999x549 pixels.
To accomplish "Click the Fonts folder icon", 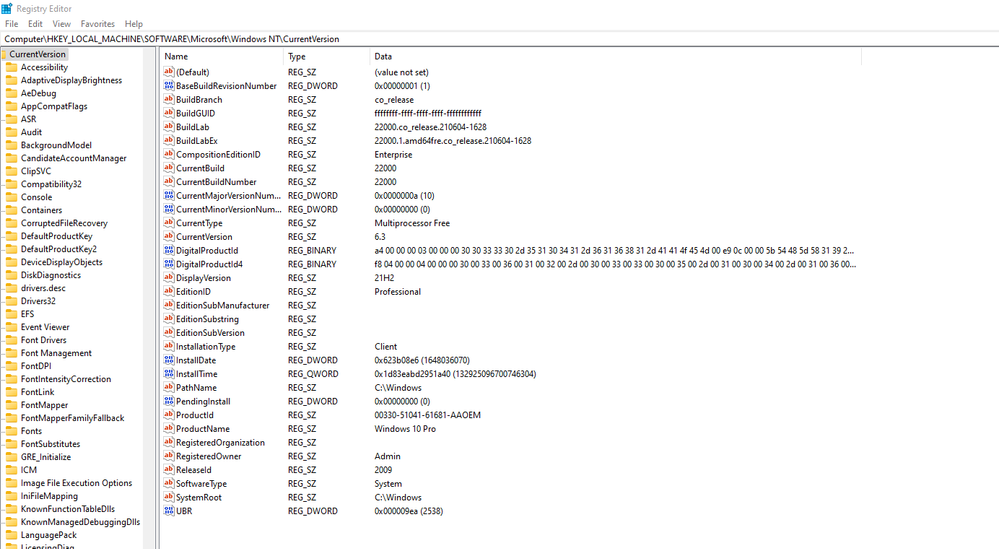I will pyautogui.click(x=11, y=431).
